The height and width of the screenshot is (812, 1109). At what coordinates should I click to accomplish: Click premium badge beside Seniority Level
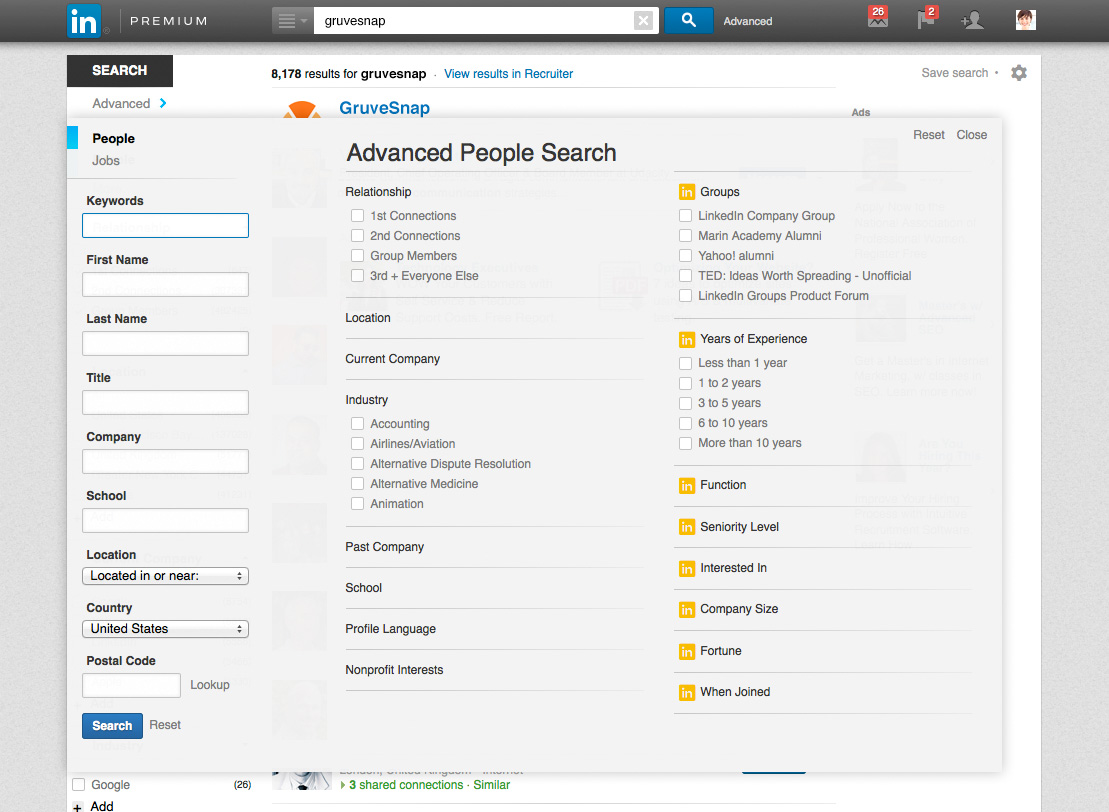(x=687, y=527)
